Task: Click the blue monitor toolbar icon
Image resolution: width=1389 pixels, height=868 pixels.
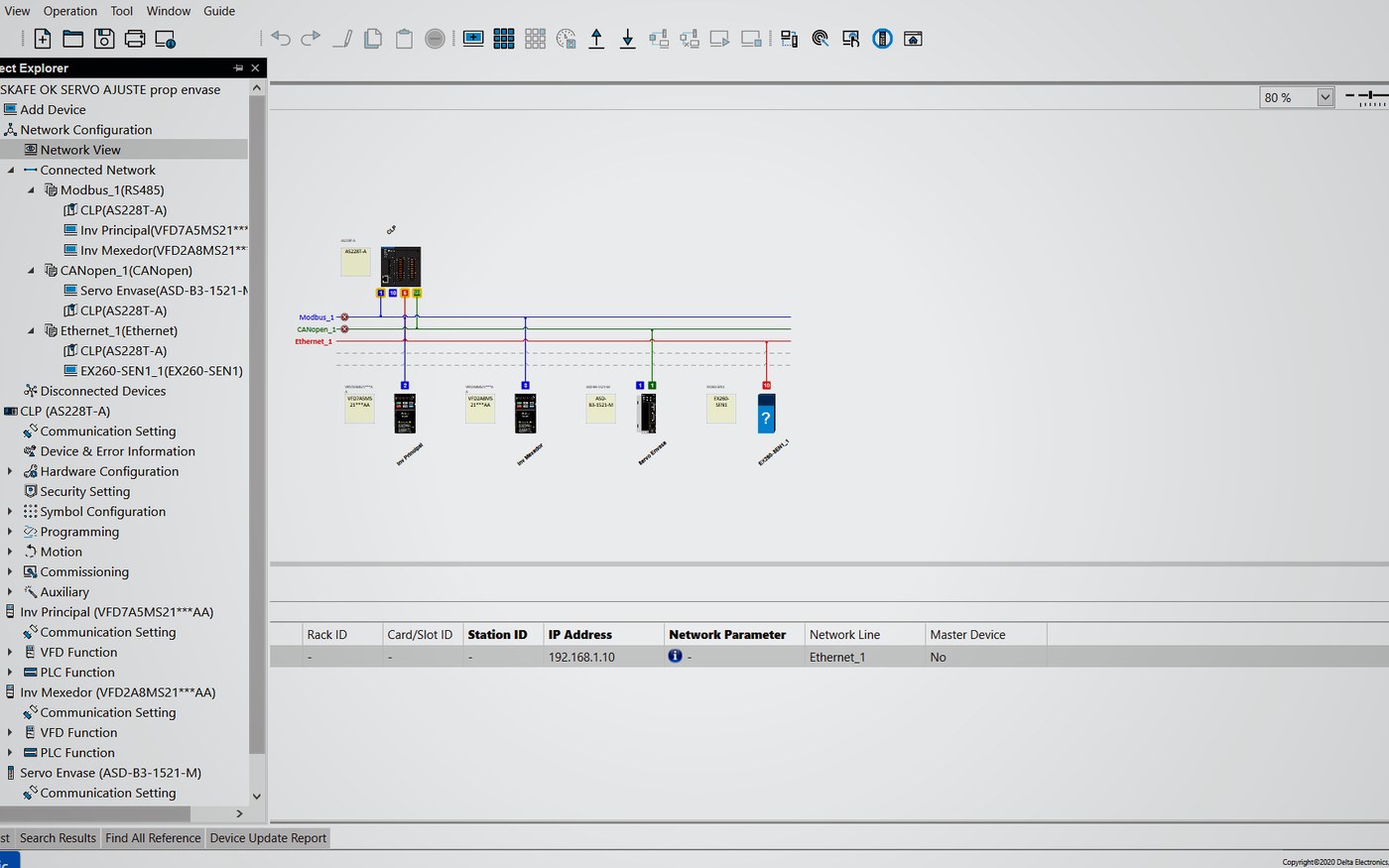Action: pos(473,39)
